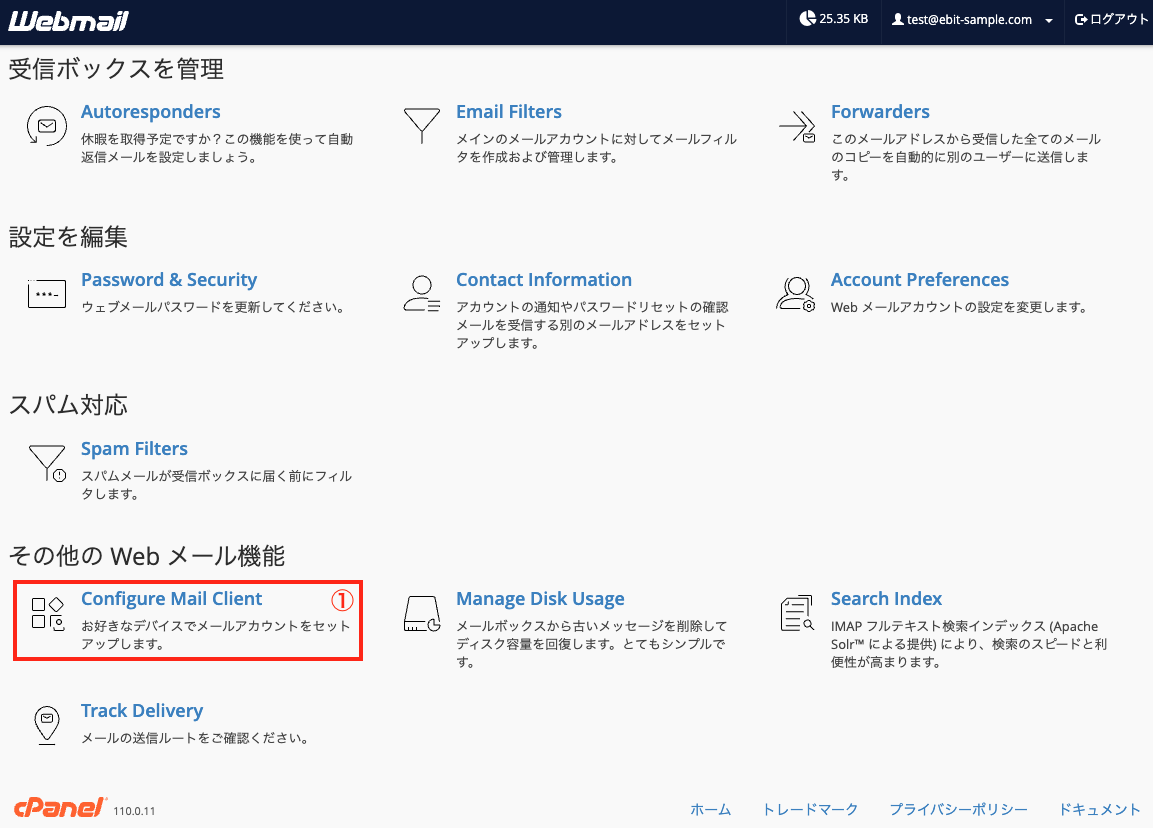Click the プライバシーポリシー footer link
This screenshot has width=1153, height=828.
click(x=958, y=810)
